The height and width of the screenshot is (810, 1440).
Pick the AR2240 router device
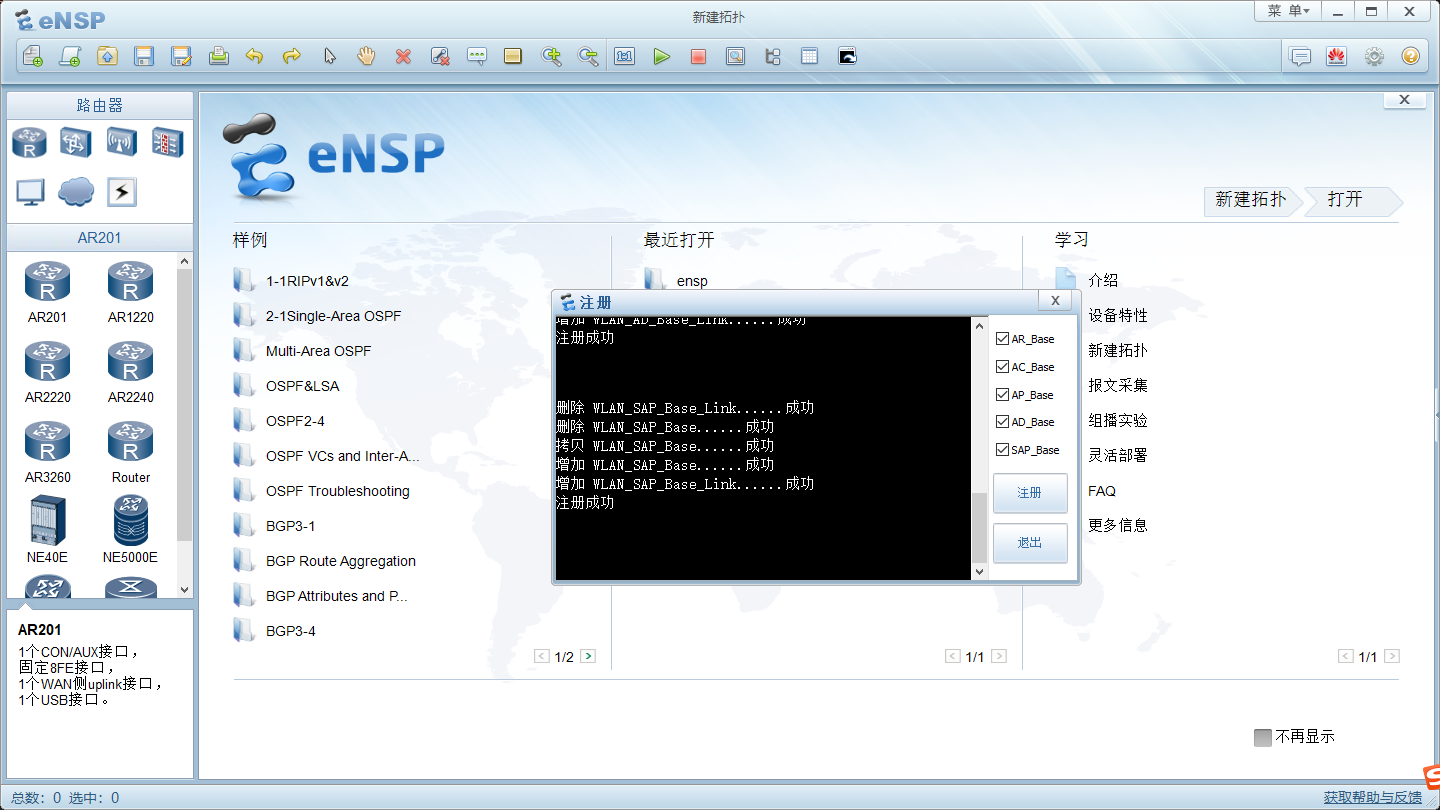[130, 372]
